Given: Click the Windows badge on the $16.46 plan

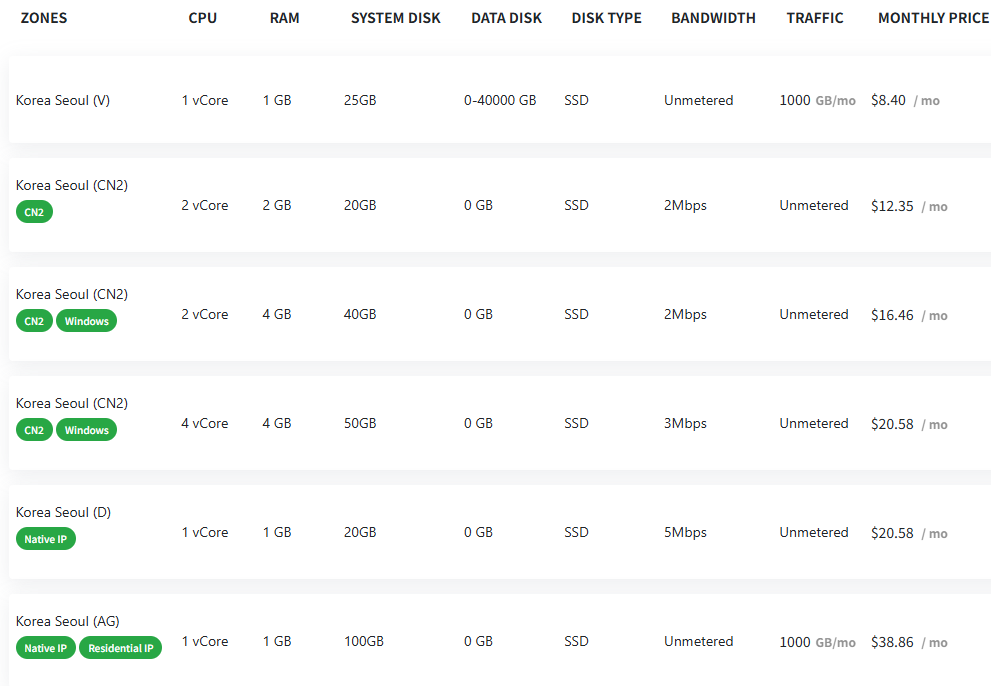Looking at the screenshot, I should tap(87, 321).
